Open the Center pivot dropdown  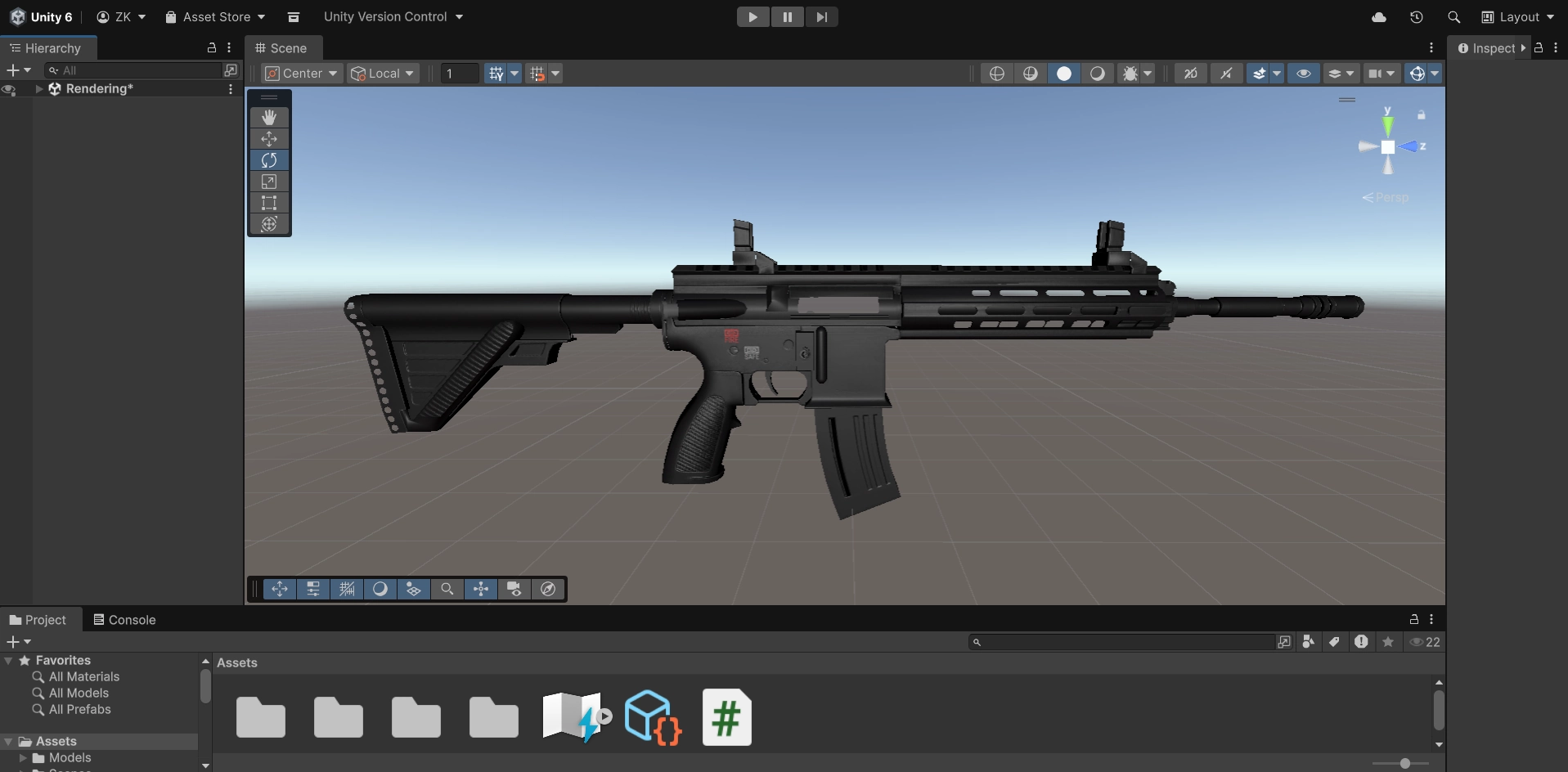pos(302,74)
